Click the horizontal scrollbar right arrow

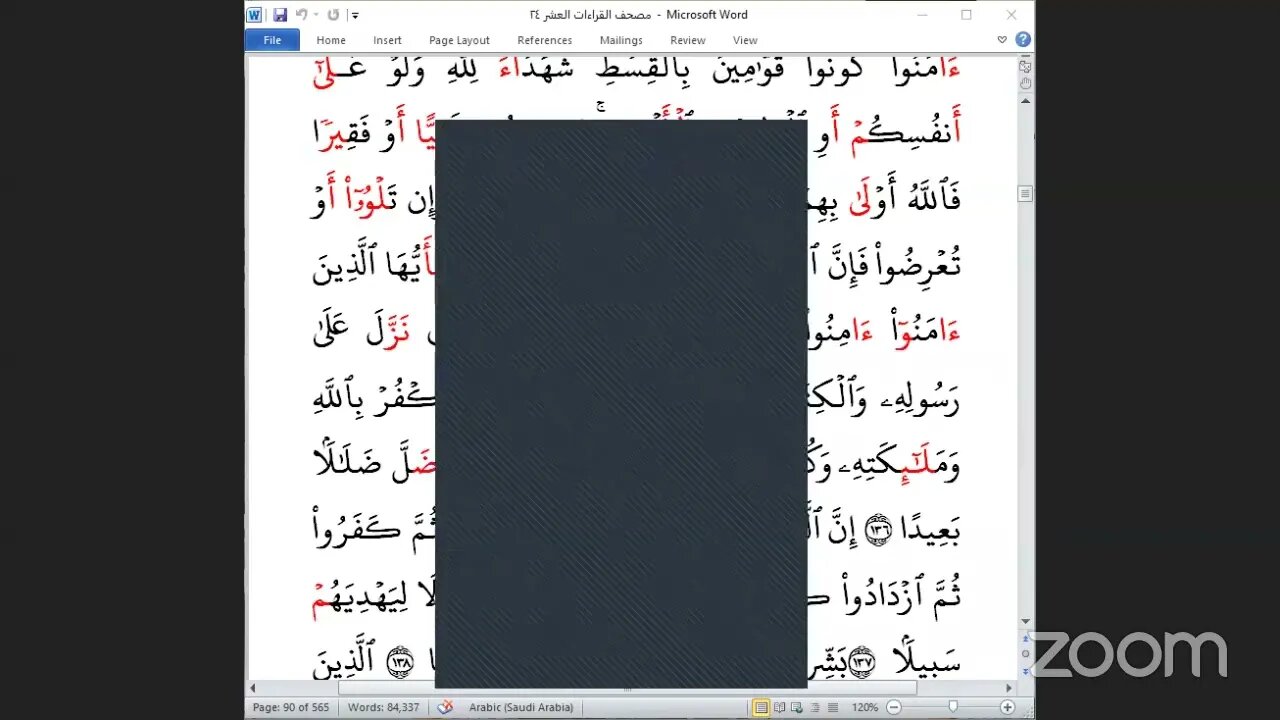[x=1009, y=688]
